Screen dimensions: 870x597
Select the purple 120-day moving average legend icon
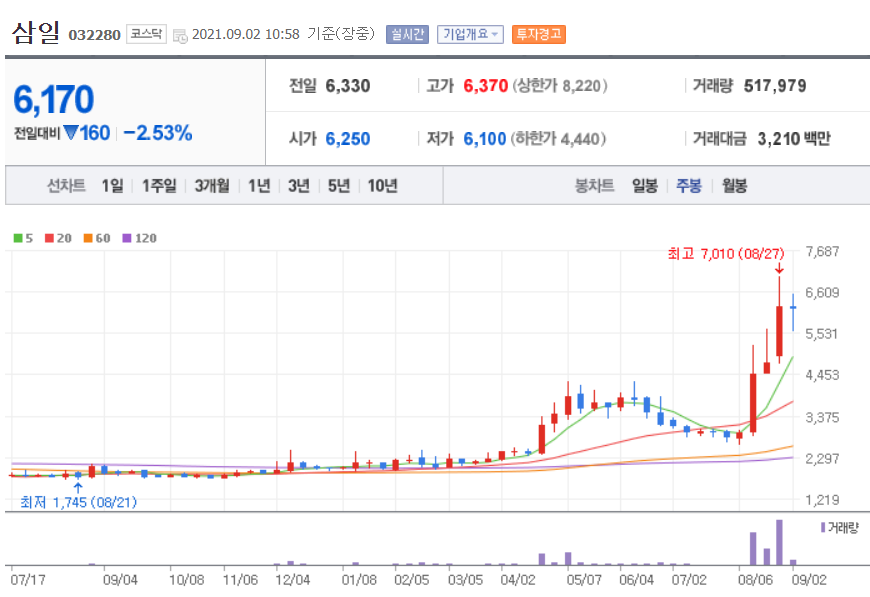125,238
